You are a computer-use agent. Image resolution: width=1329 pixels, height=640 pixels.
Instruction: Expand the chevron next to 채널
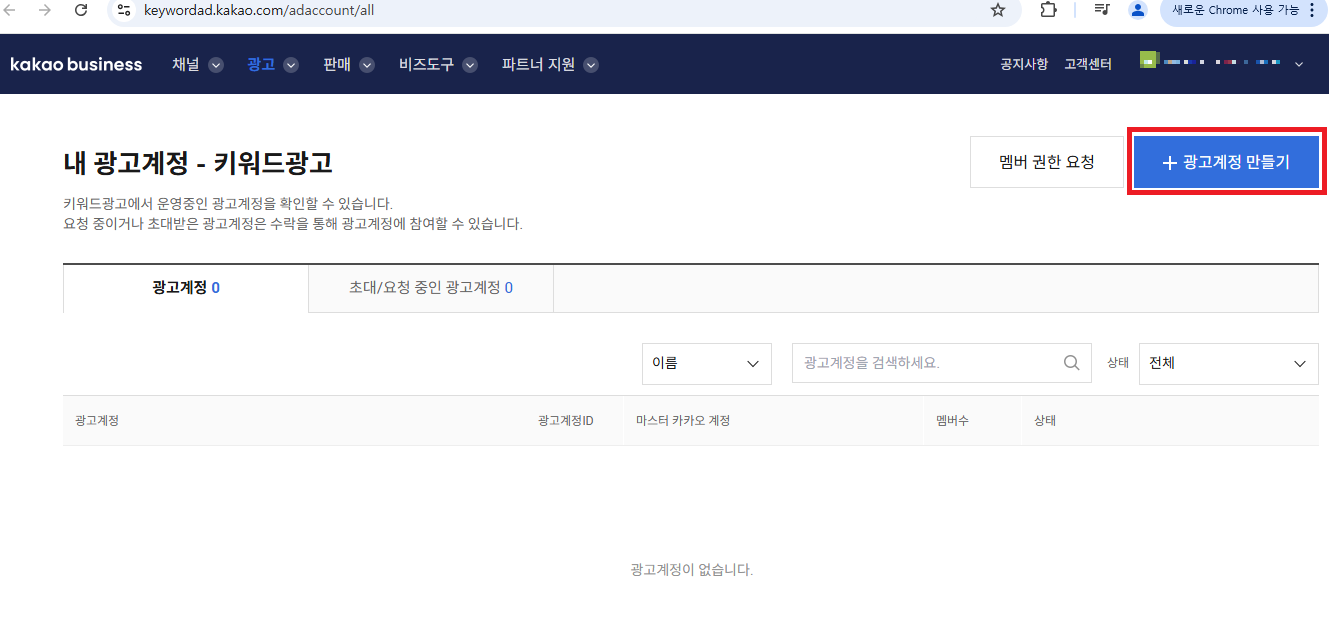[x=216, y=65]
